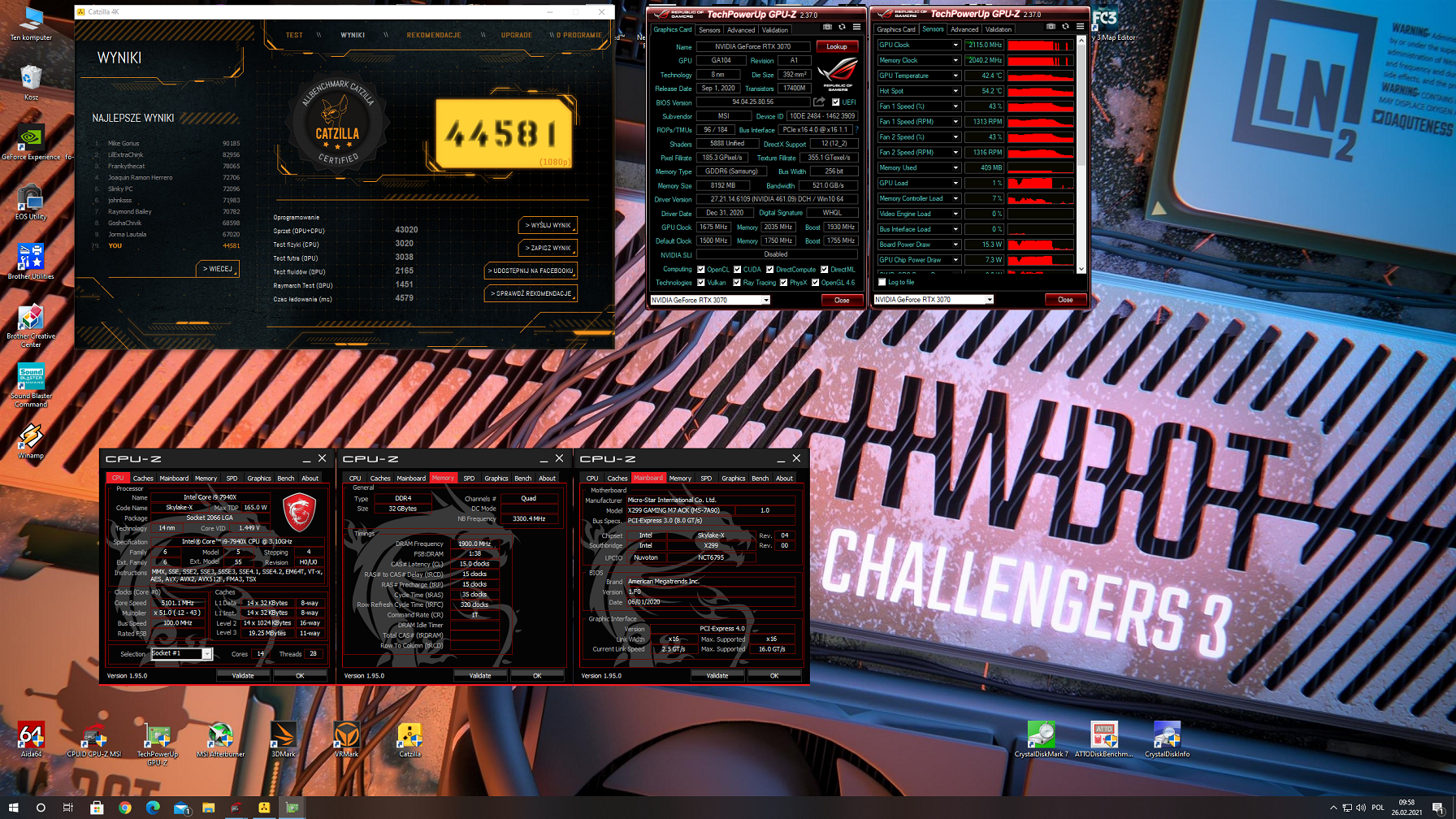This screenshot has height=819, width=1456.
Task: Expand Hot Spot sensor dropdown
Action: [955, 91]
